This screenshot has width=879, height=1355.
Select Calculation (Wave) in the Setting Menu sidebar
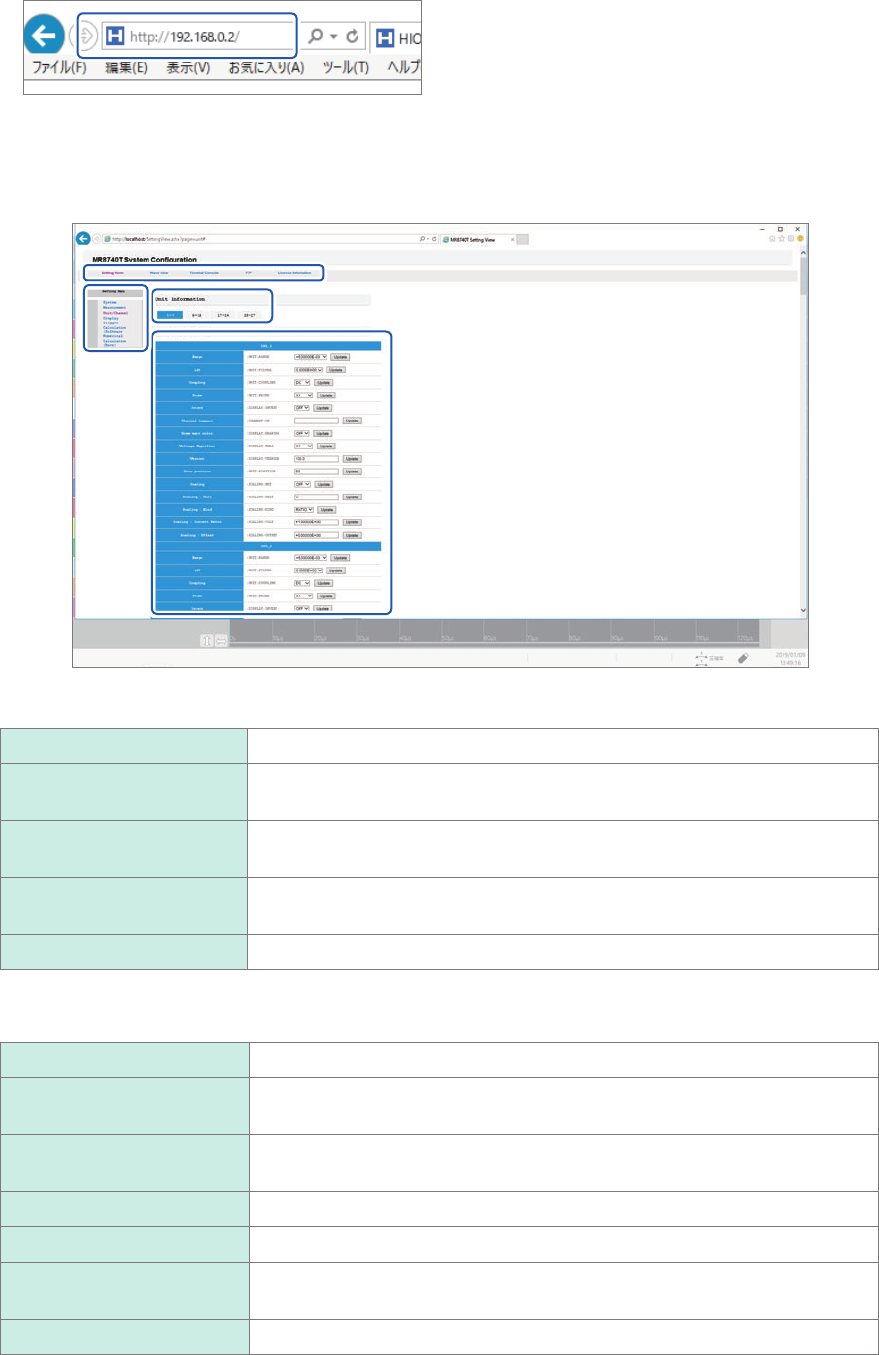[x=114, y=342]
